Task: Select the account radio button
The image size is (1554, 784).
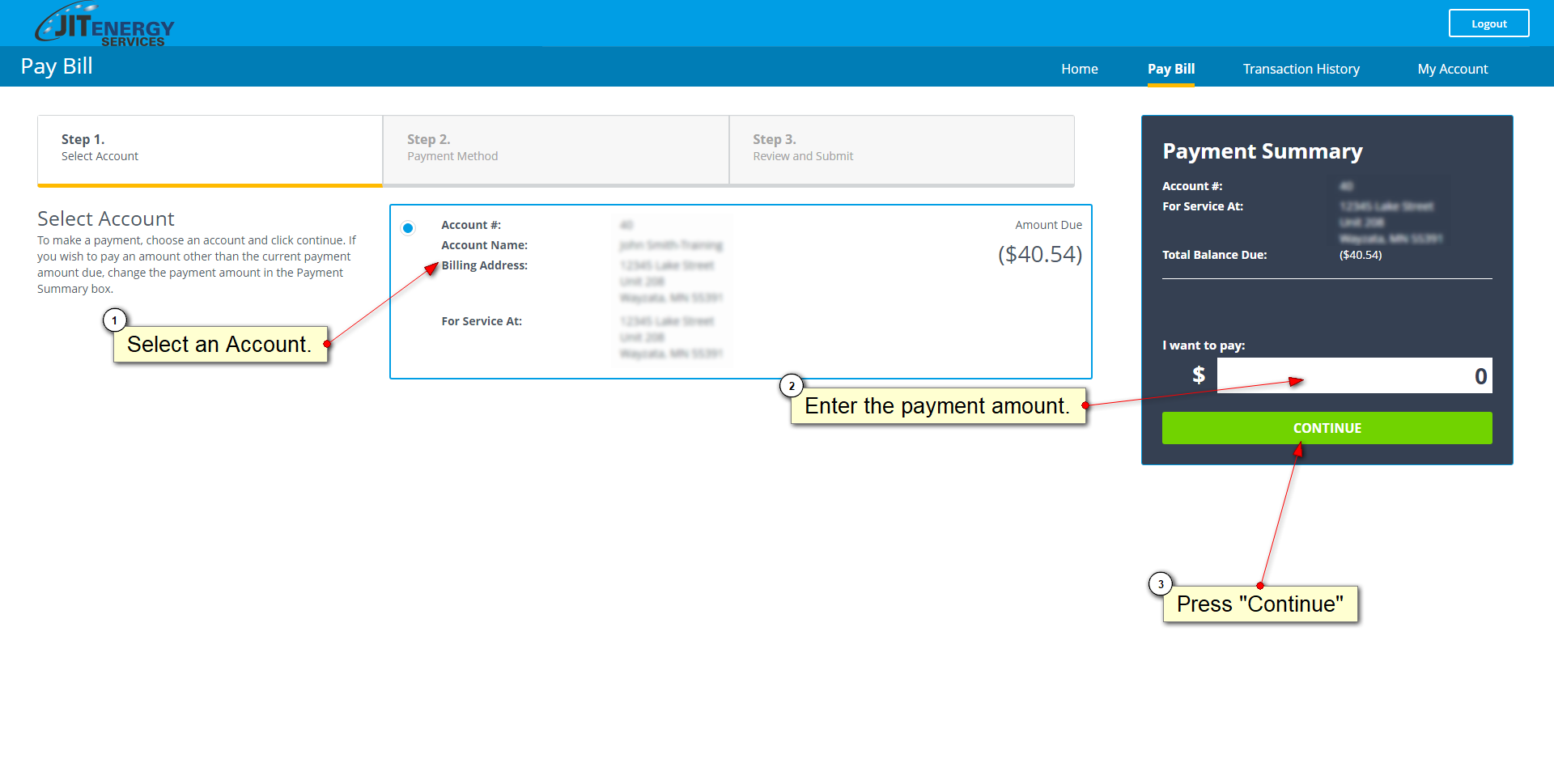Action: (x=408, y=228)
